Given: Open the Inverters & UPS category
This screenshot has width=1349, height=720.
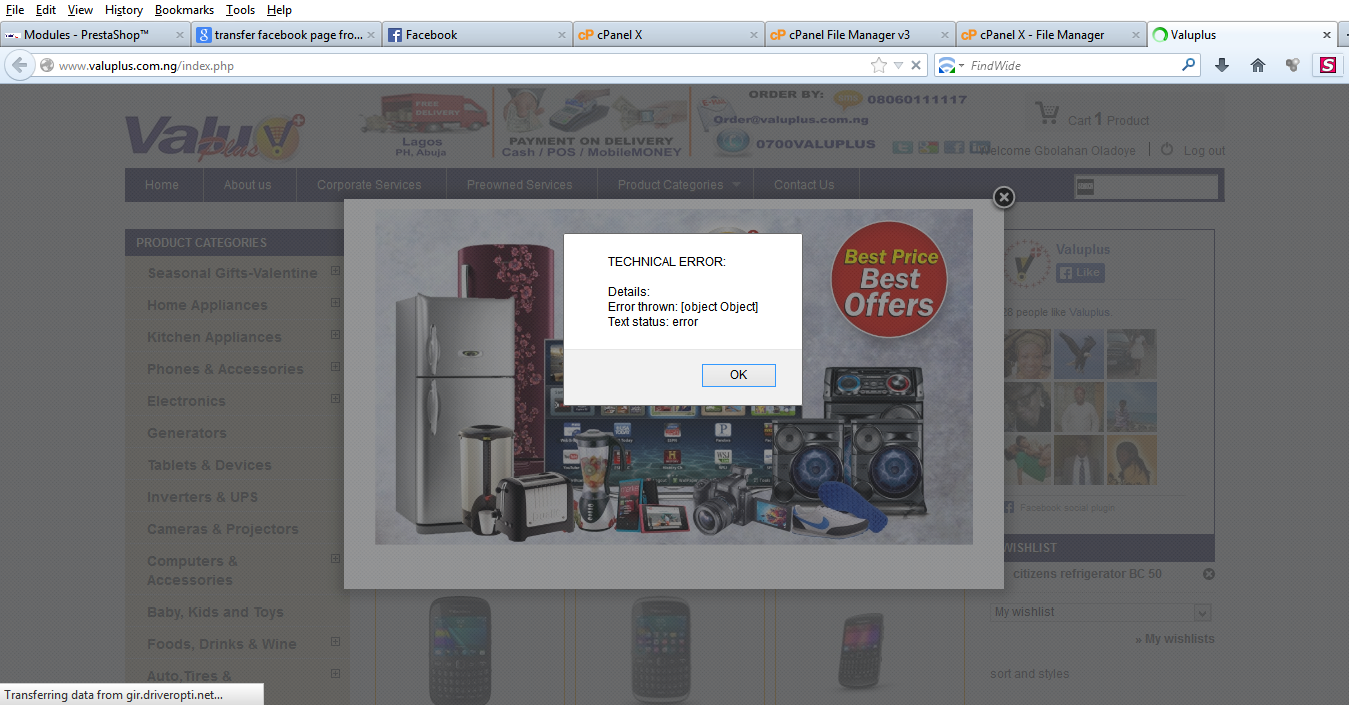Looking at the screenshot, I should 202,497.
